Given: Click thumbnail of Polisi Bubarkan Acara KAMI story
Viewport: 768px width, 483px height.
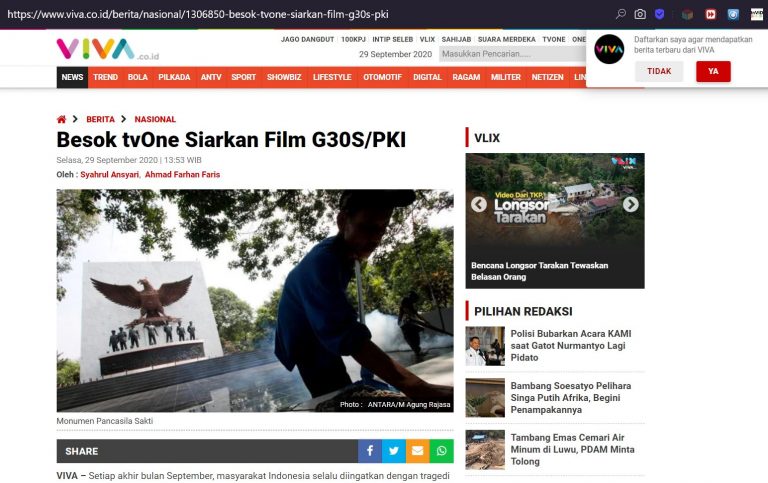Looking at the screenshot, I should [x=485, y=346].
